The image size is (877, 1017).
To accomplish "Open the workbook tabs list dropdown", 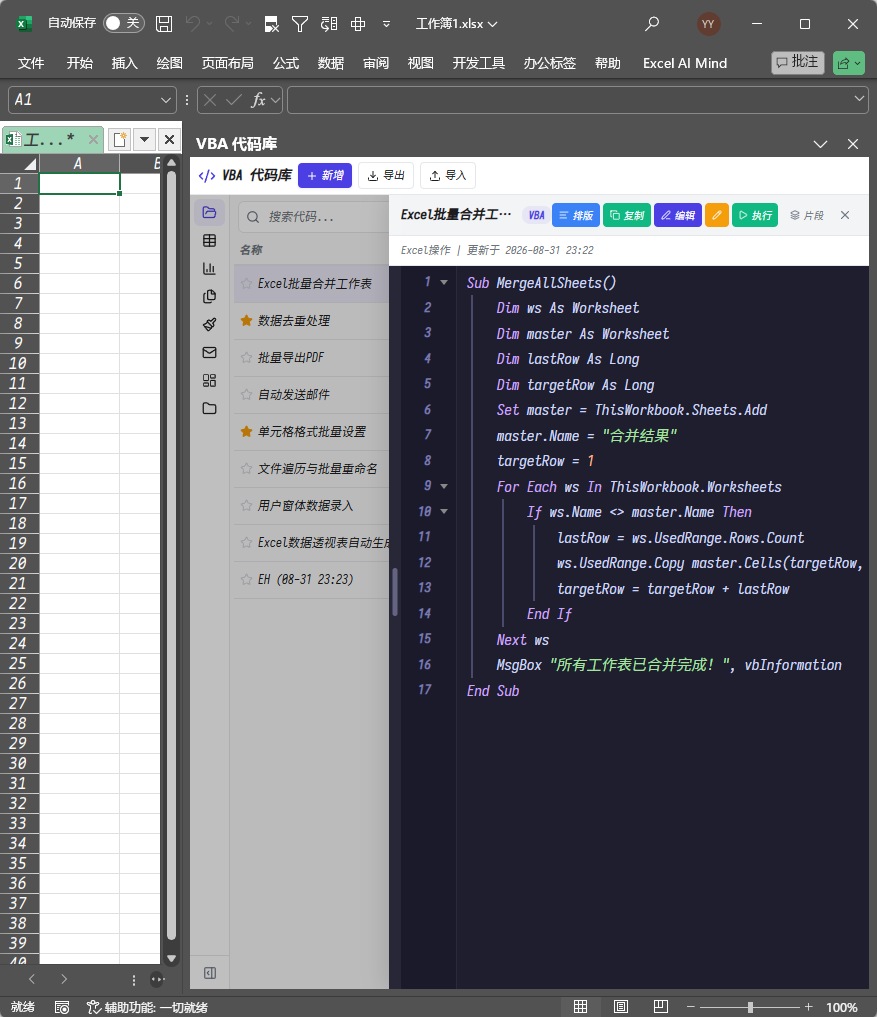I will (x=145, y=139).
